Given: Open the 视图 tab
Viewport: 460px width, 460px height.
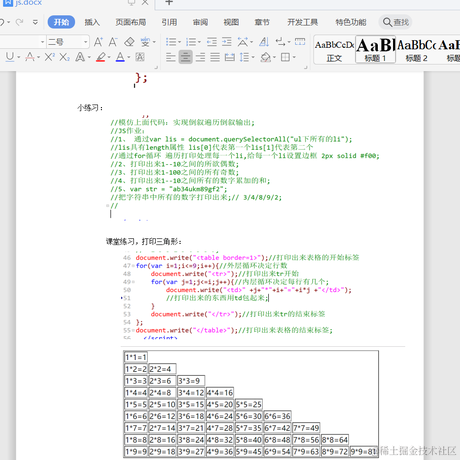Looking at the screenshot, I should coord(231,22).
